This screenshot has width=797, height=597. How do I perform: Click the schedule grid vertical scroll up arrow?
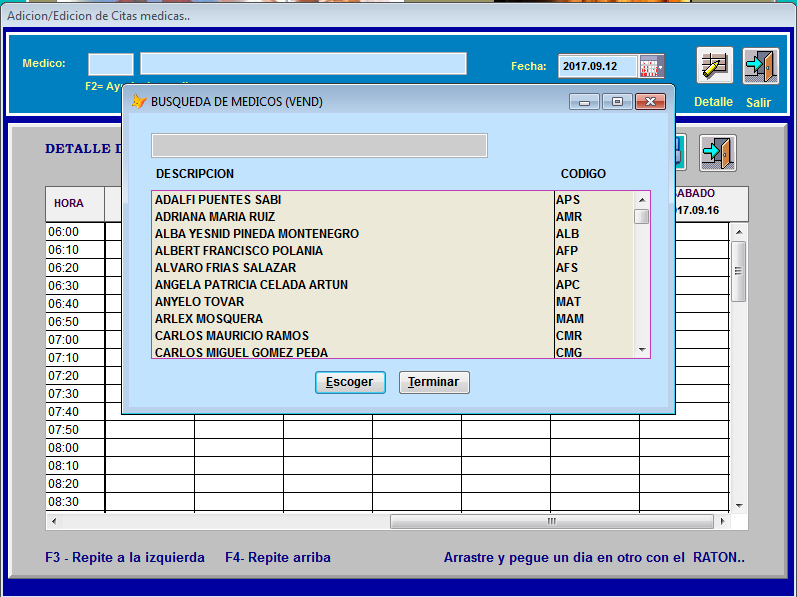point(739,232)
